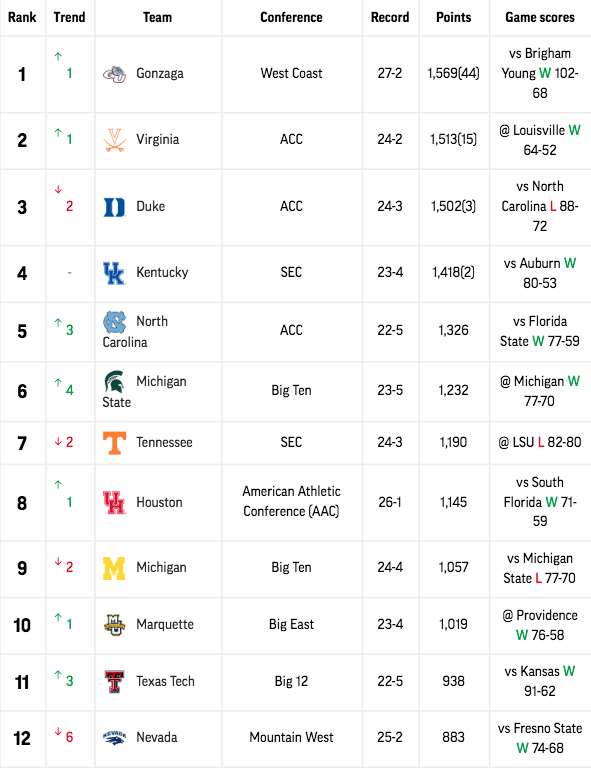Image resolution: width=591 pixels, height=768 pixels.
Task: Click Nevada's red down-arrow trend indicator
Action: pyautogui.click(x=58, y=732)
